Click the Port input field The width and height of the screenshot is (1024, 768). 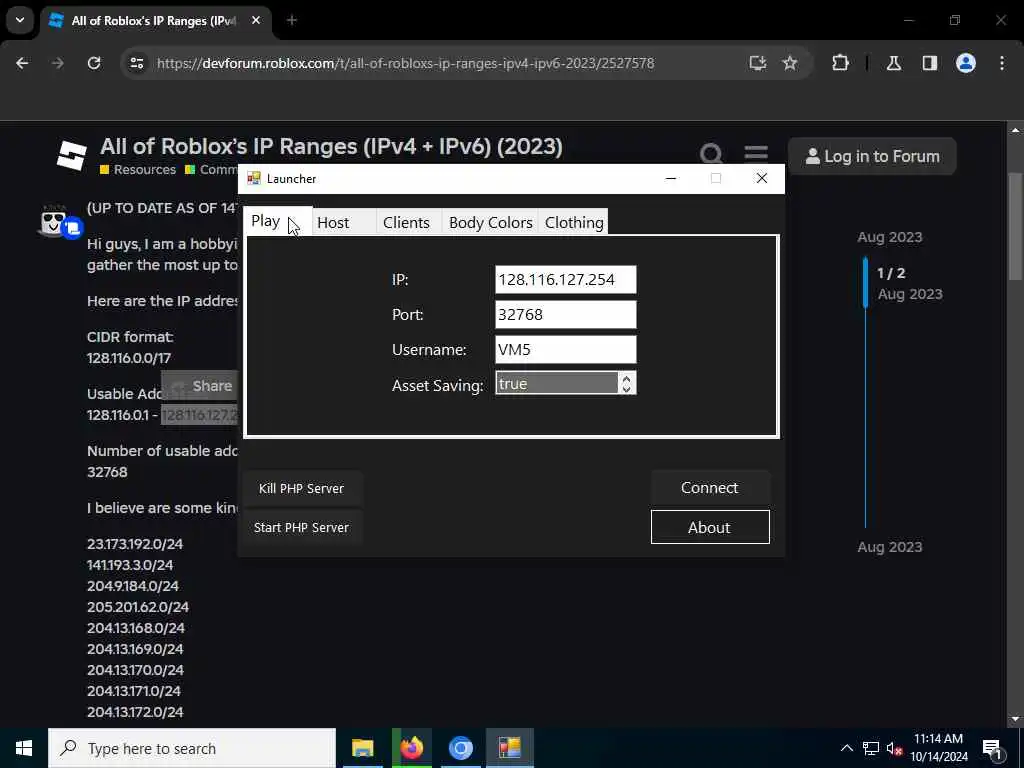click(566, 315)
